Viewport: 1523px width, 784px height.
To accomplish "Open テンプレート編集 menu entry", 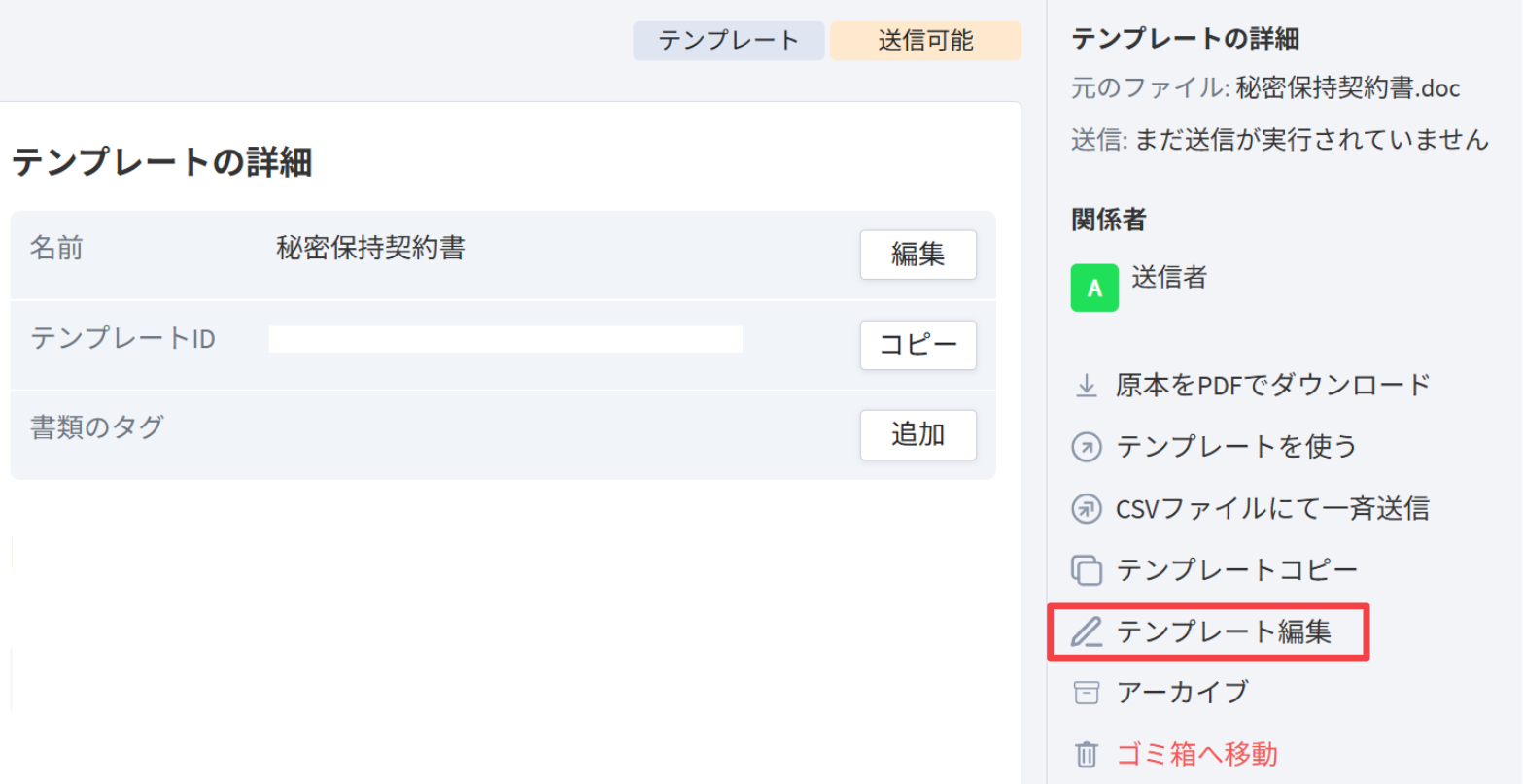I will pos(1224,632).
